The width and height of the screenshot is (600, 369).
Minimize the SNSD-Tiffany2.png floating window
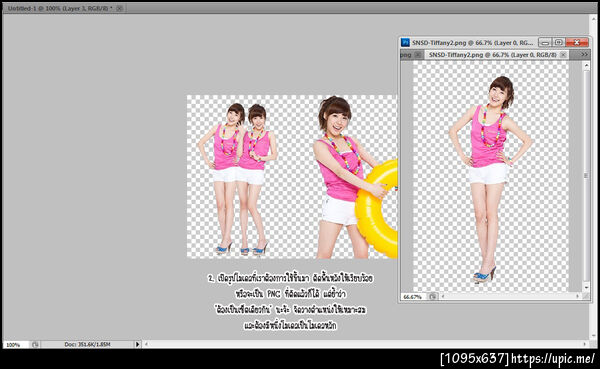(x=545, y=42)
